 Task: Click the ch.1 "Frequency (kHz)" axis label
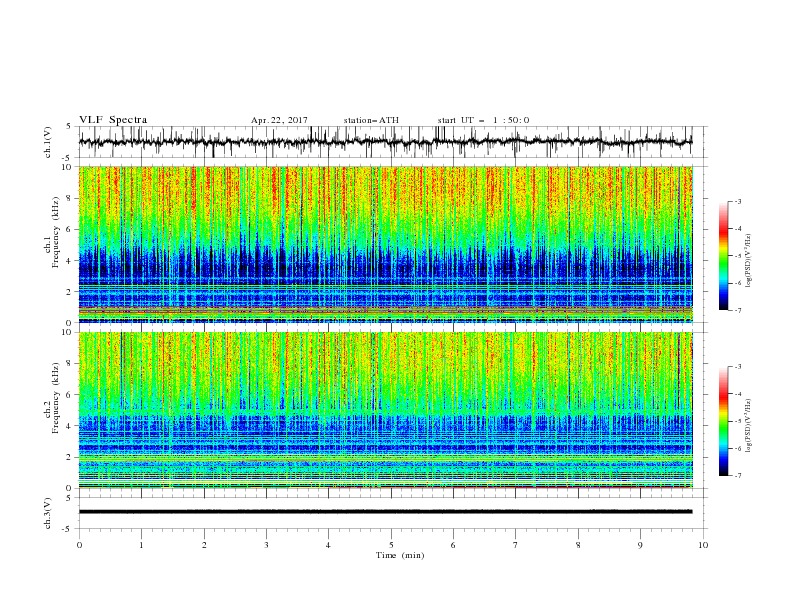click(x=56, y=232)
